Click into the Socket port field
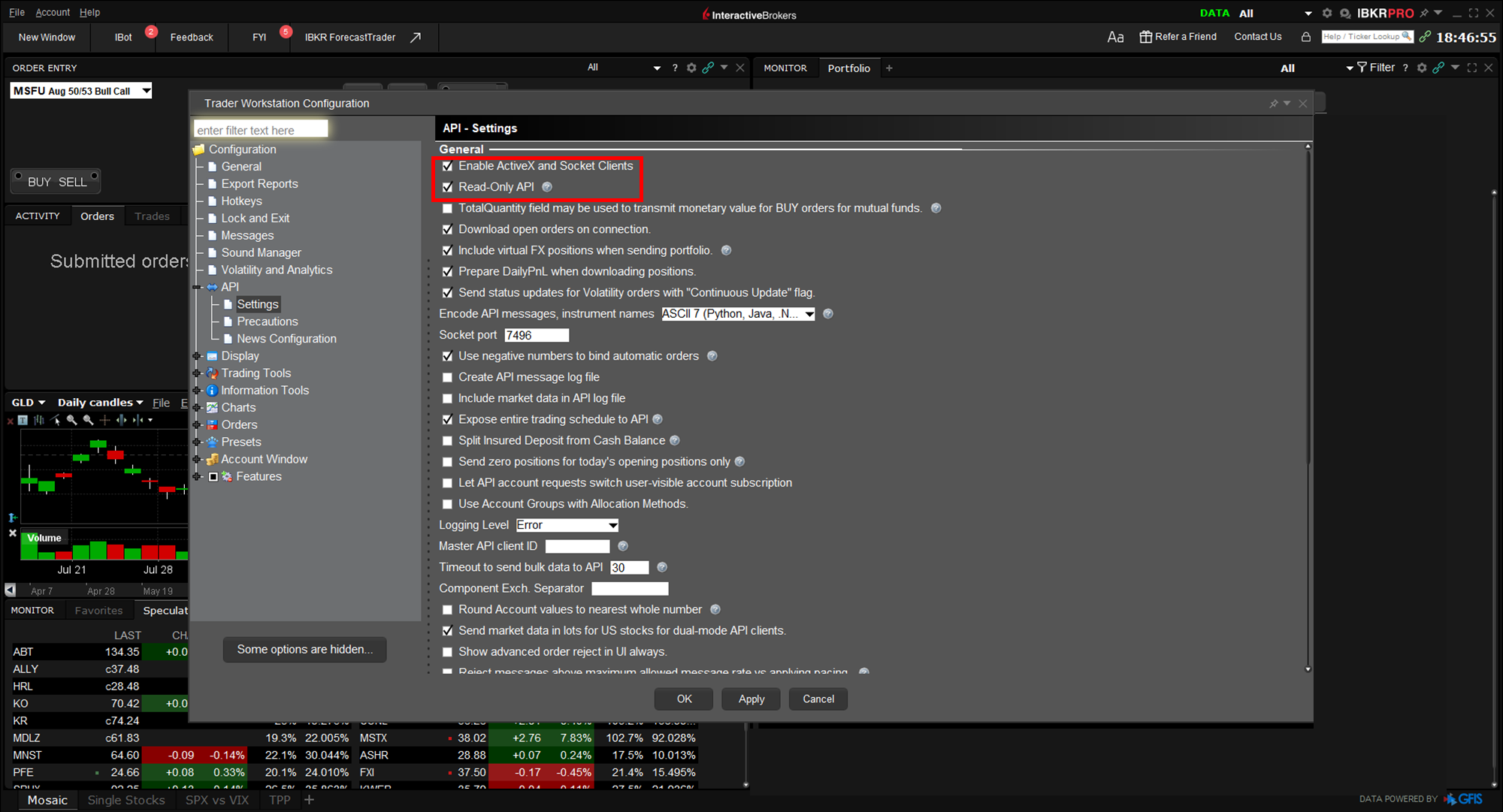The image size is (1503, 812). point(536,335)
